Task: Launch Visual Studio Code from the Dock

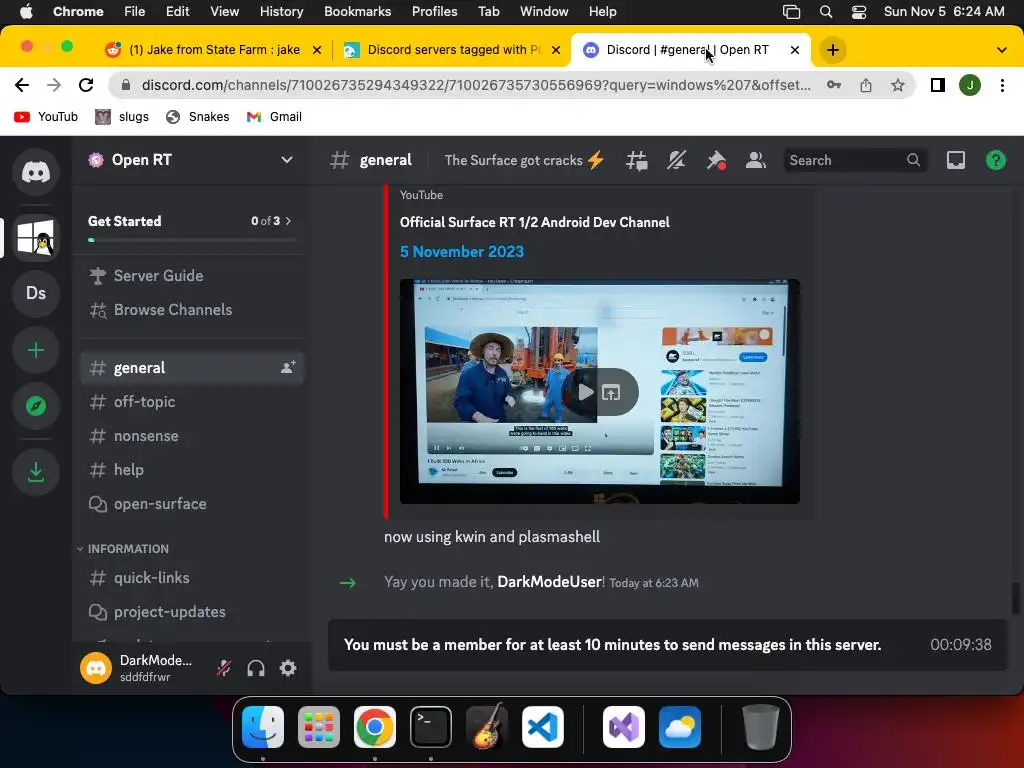Action: 542,727
